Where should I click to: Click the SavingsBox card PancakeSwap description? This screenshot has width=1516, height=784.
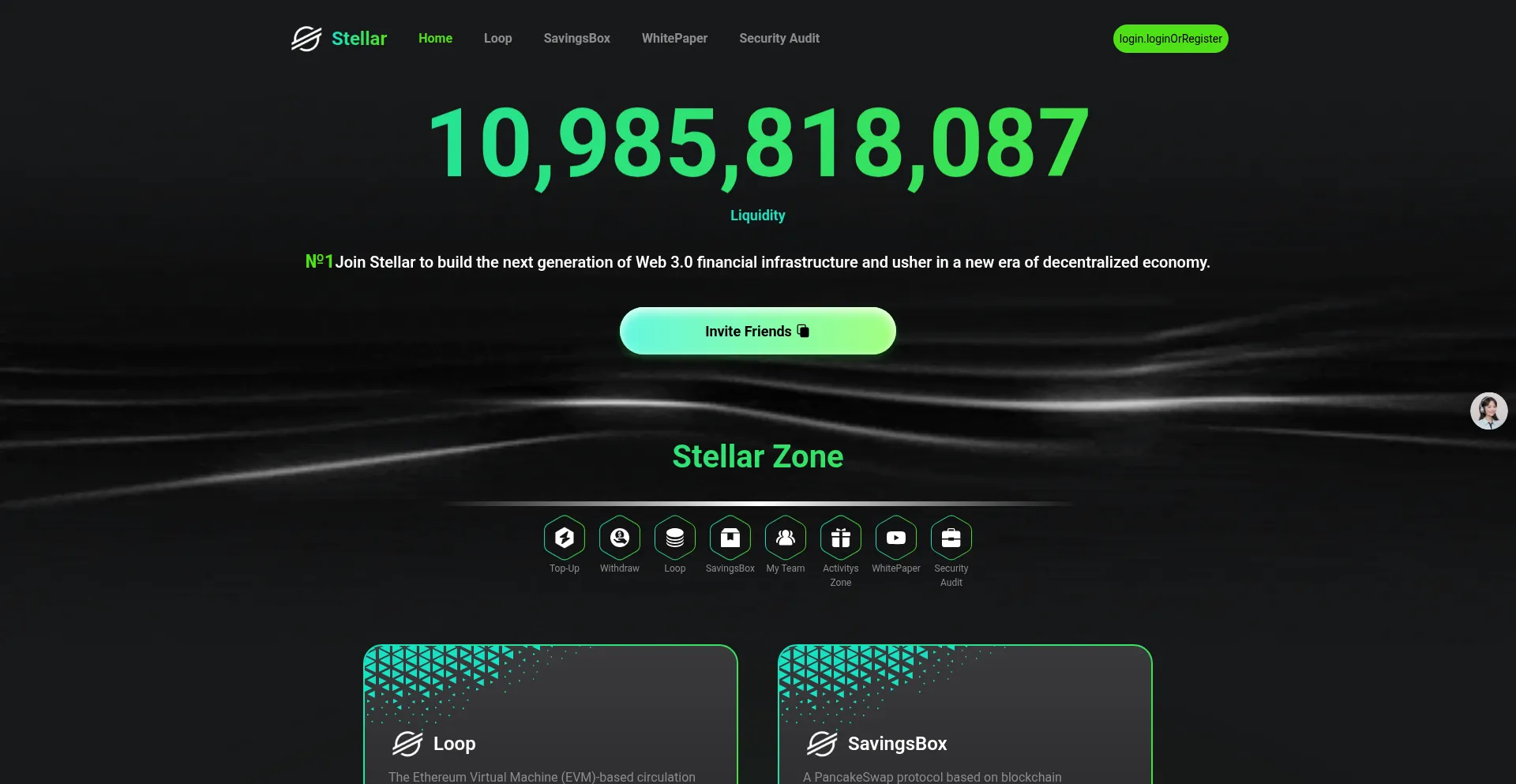click(x=932, y=777)
